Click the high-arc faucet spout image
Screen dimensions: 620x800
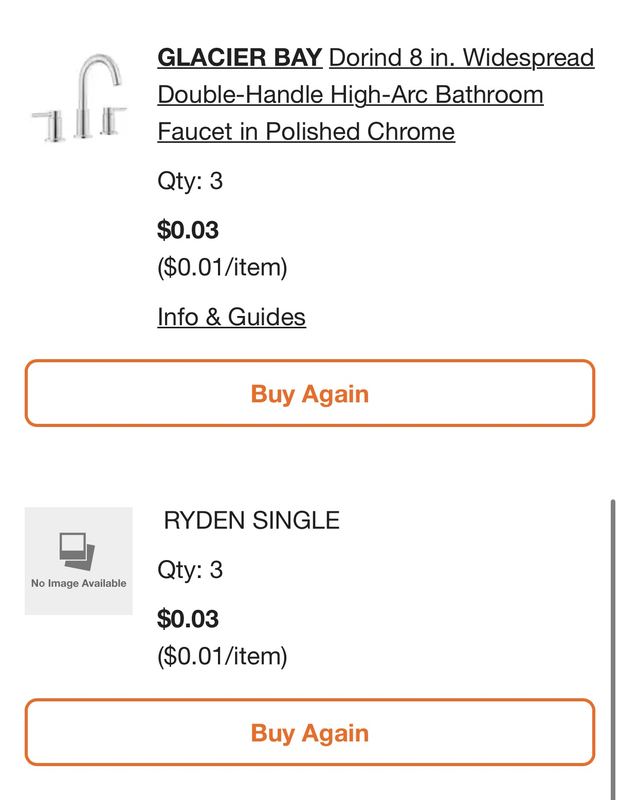pyautogui.click(x=98, y=94)
